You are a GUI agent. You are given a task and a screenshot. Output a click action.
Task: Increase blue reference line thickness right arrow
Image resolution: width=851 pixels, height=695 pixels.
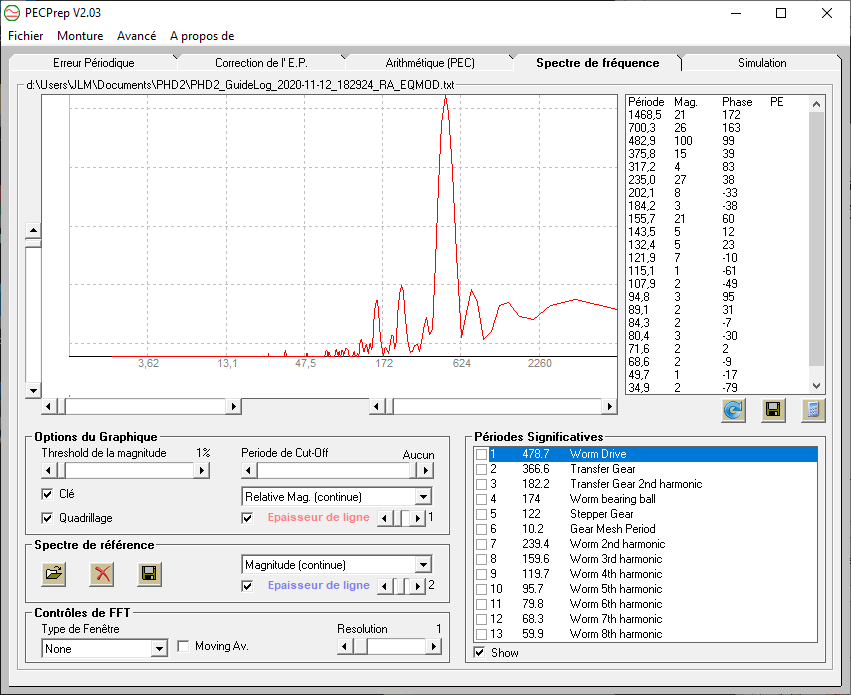pos(417,586)
